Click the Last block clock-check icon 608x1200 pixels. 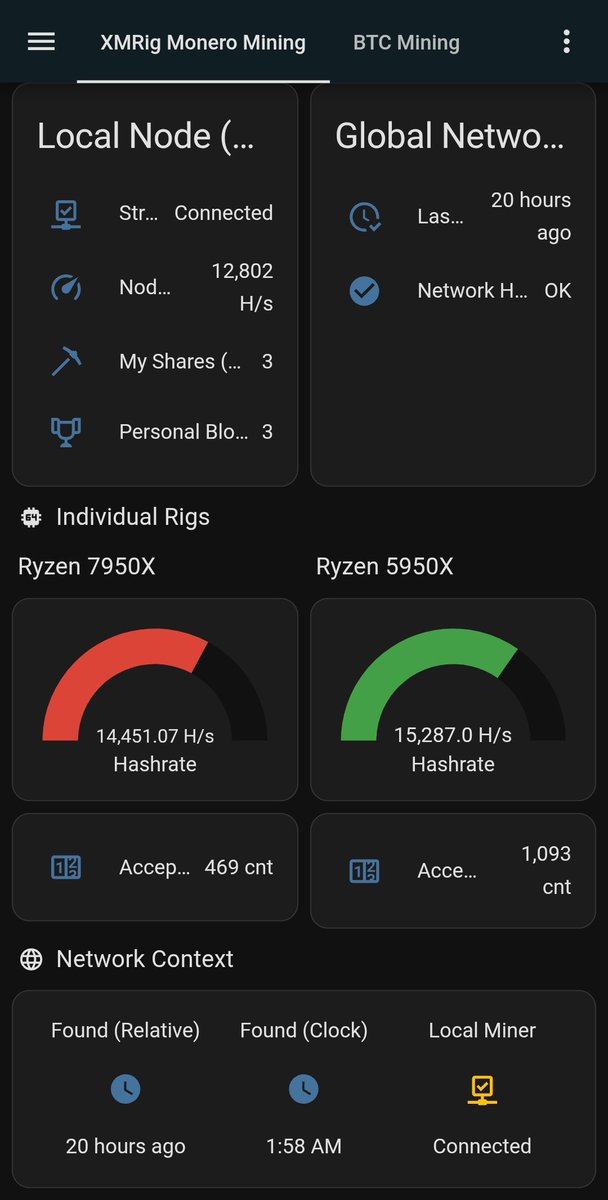364,217
